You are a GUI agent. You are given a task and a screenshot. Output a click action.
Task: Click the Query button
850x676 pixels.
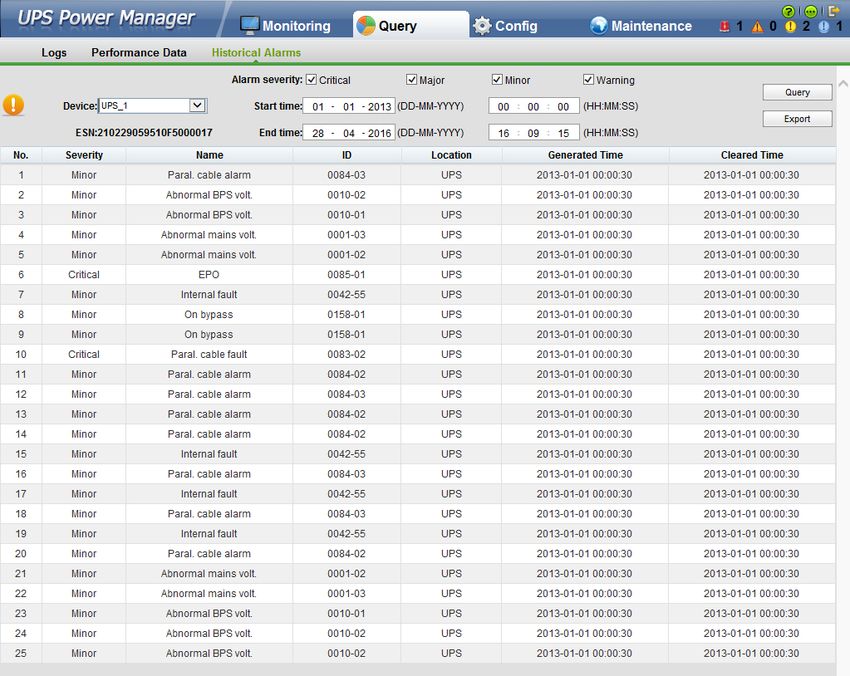pos(797,92)
